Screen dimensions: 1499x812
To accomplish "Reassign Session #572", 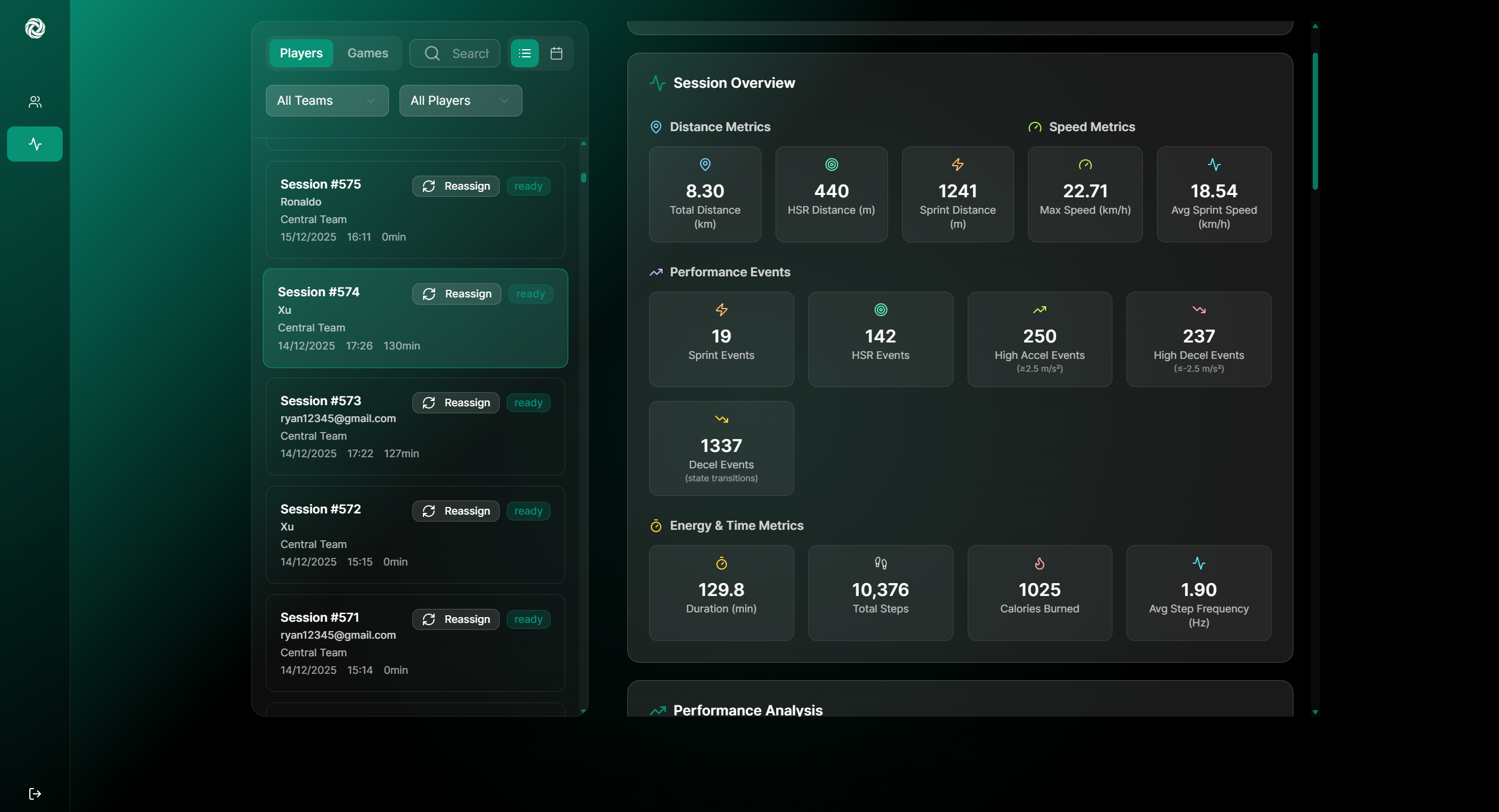I will click(455, 511).
